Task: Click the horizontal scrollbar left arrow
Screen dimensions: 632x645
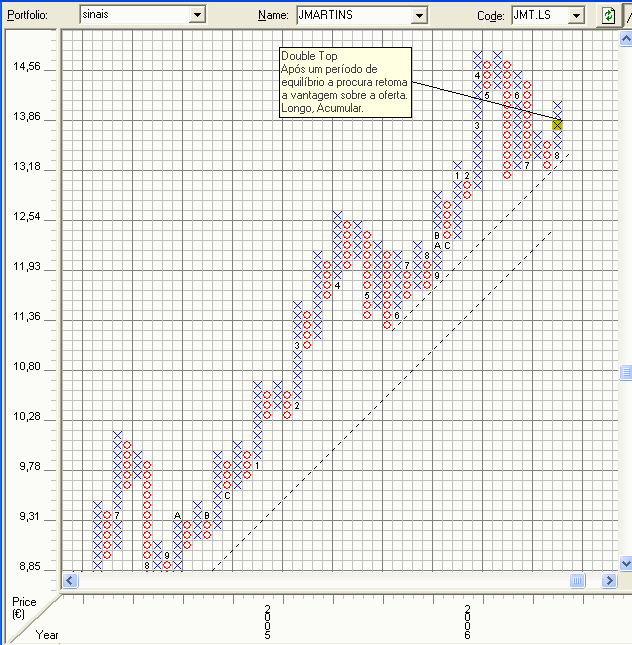Action: point(70,581)
